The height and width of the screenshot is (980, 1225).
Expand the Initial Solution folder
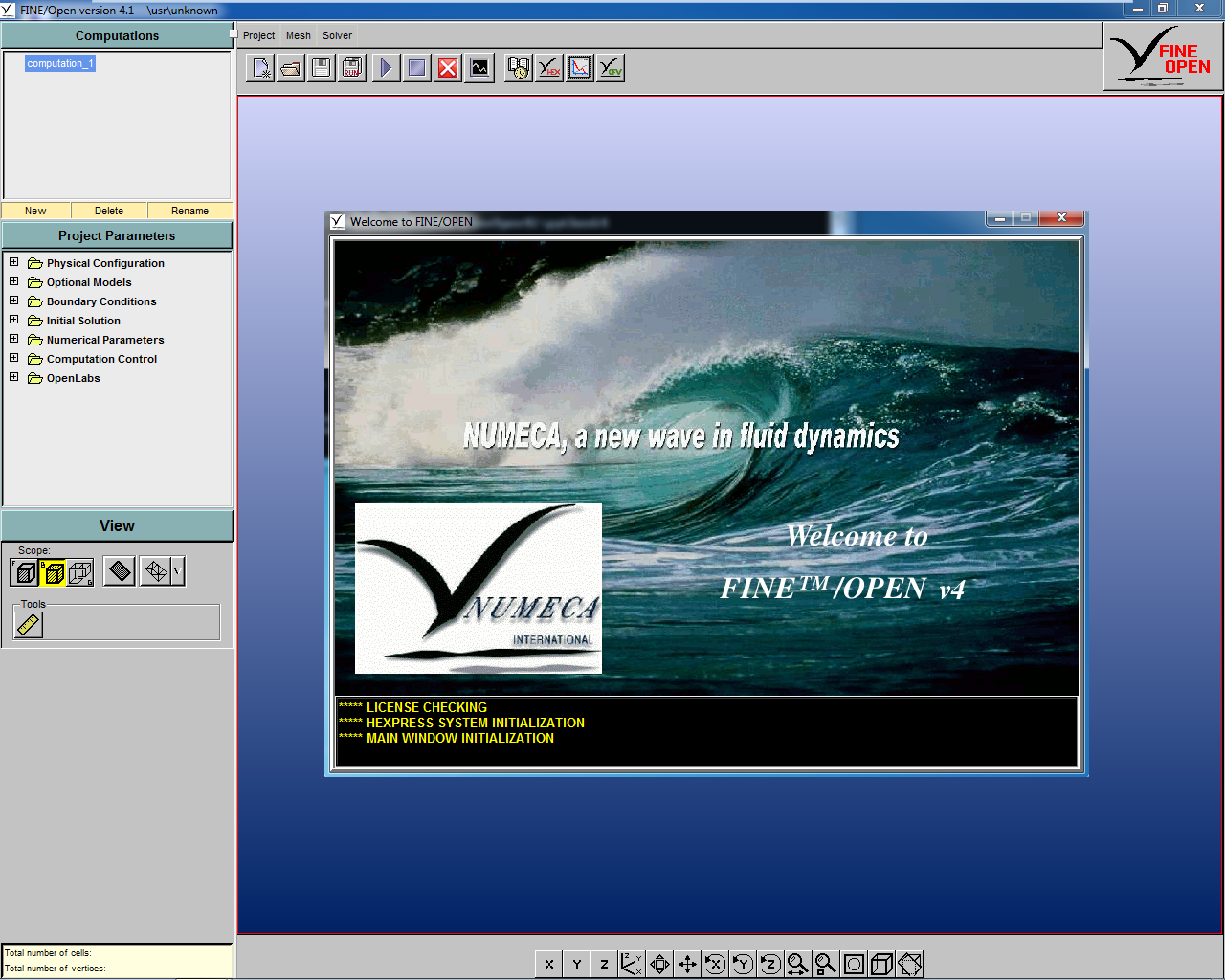click(x=13, y=320)
